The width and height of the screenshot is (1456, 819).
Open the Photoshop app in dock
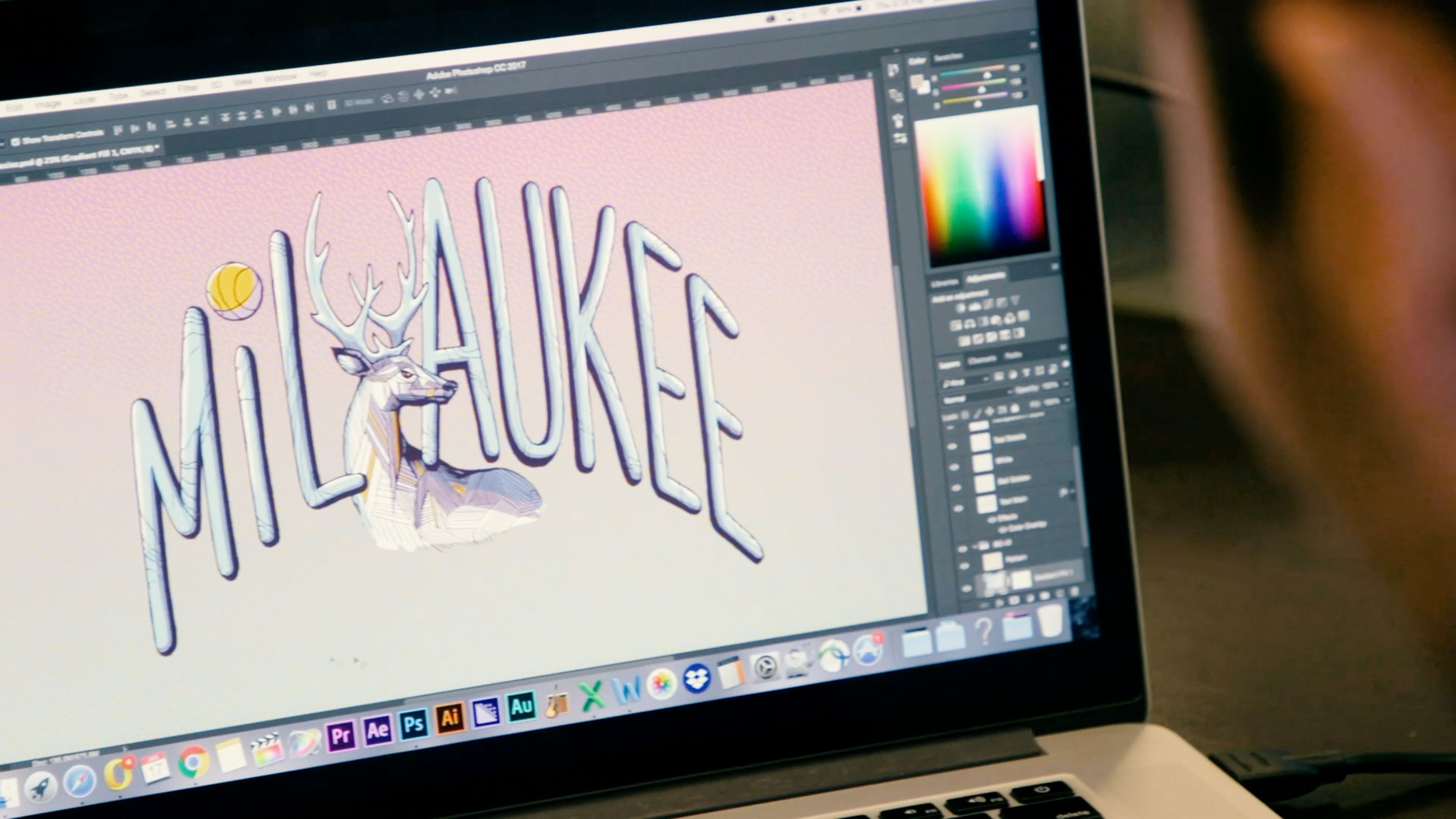(414, 724)
